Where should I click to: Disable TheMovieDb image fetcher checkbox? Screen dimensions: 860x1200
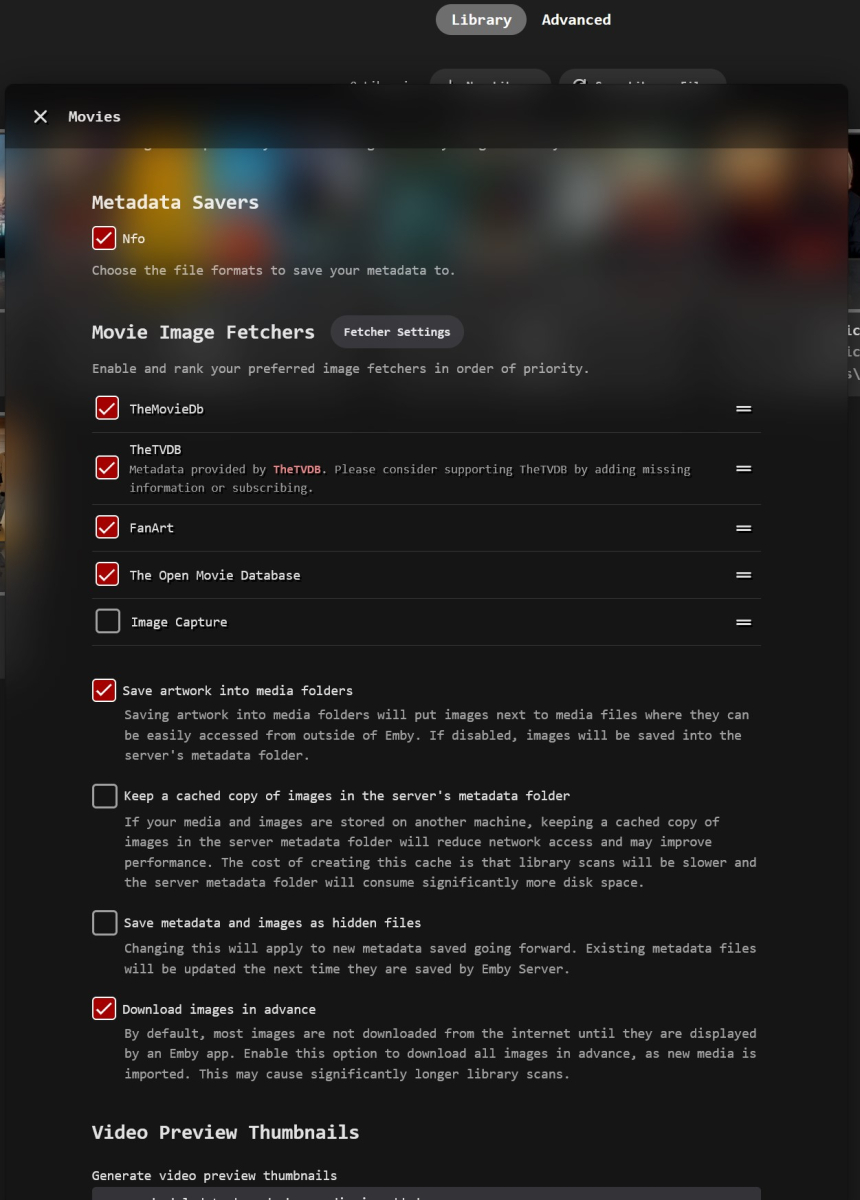coord(107,408)
